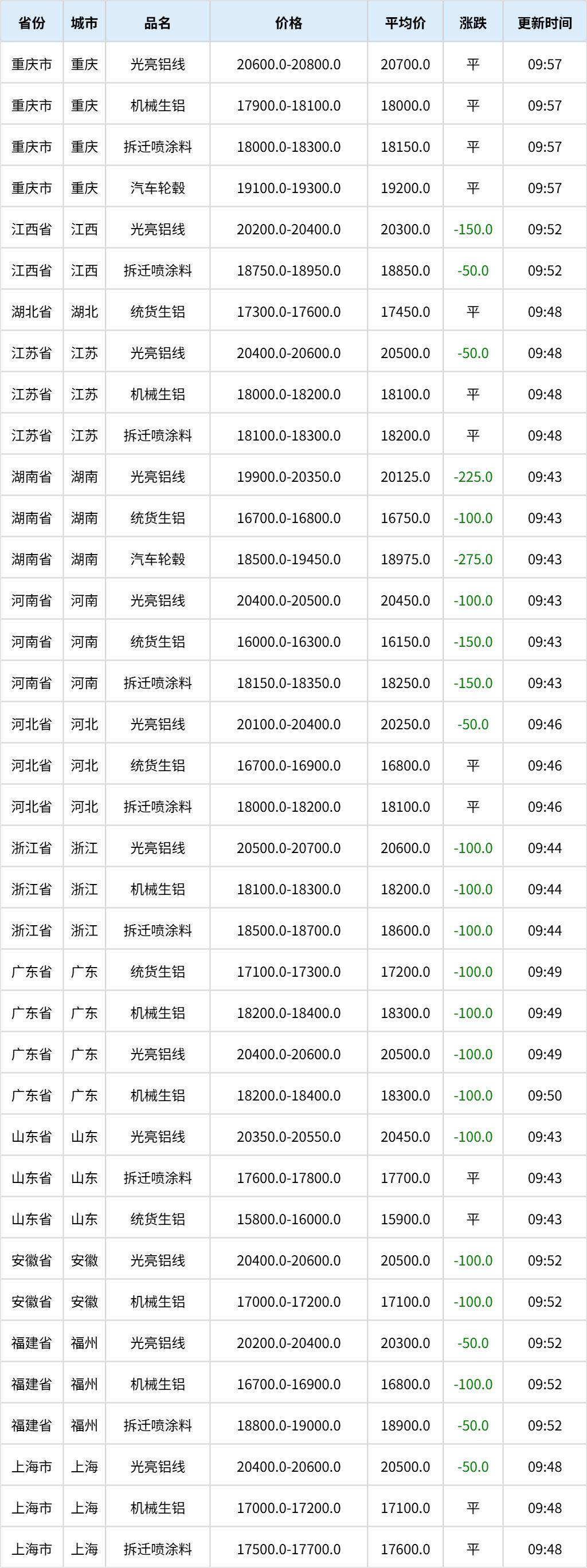This screenshot has width=587, height=1568.
Task: Select price range 19900.0-20350.0
Action: tap(289, 477)
